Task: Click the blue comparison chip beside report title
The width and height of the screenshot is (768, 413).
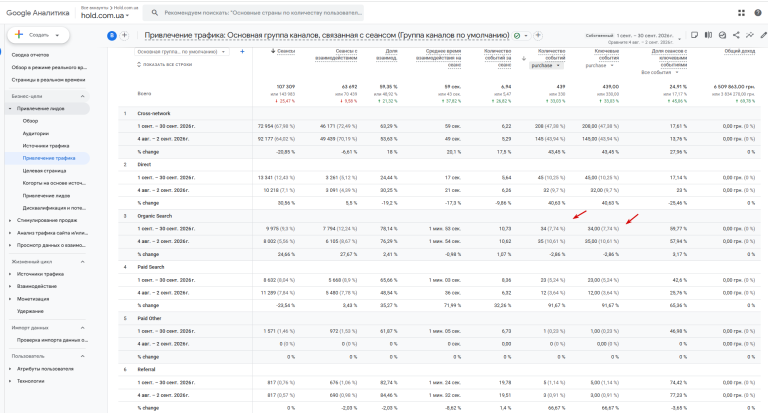Action: pos(112,35)
